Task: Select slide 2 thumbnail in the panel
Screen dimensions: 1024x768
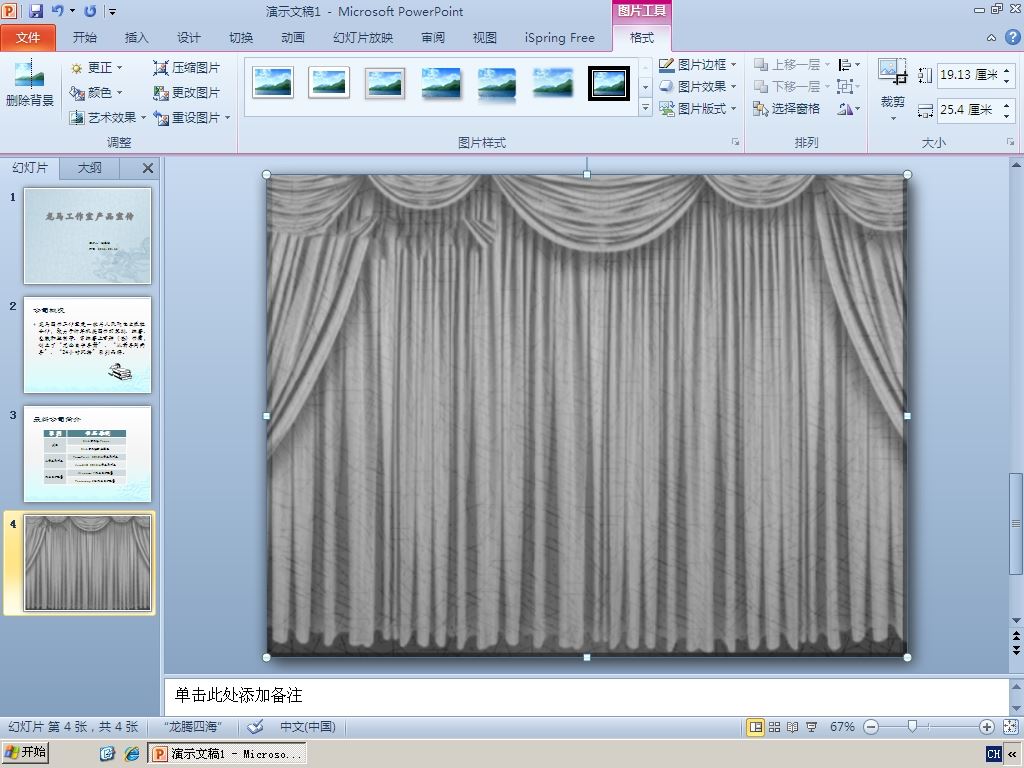Action: coord(88,345)
